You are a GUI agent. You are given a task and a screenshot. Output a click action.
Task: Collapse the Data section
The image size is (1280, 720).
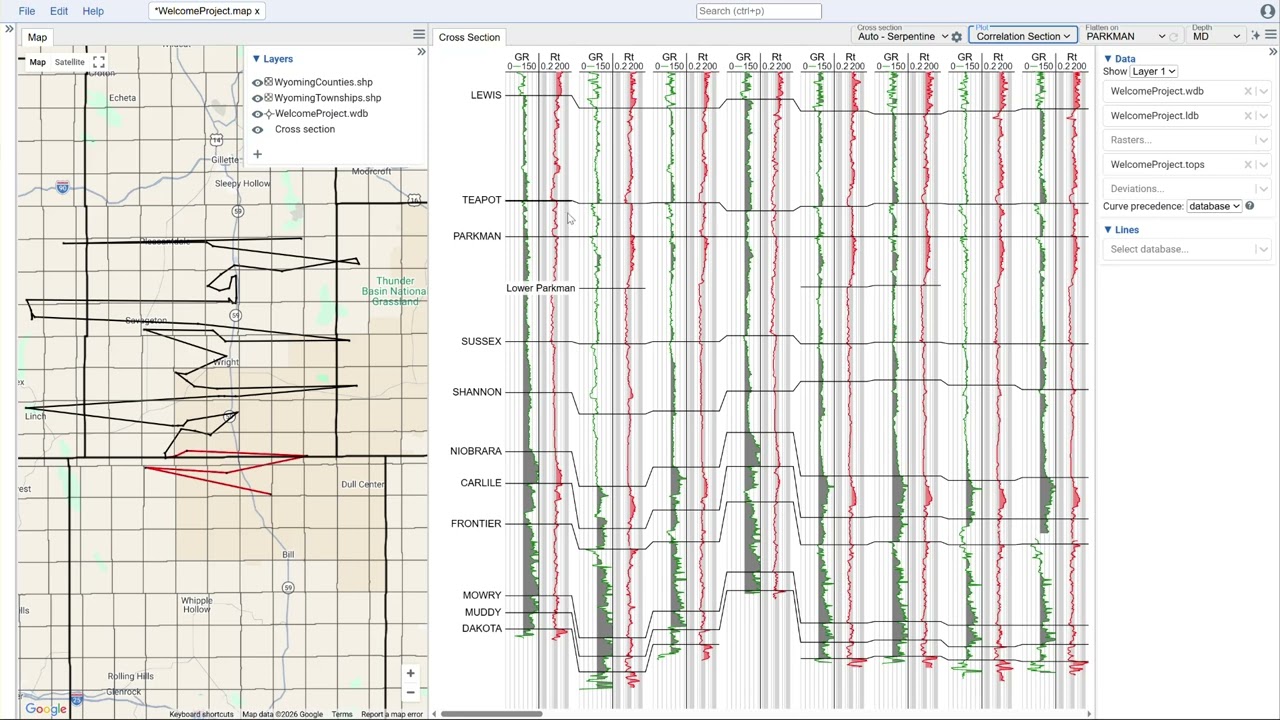coord(1108,59)
